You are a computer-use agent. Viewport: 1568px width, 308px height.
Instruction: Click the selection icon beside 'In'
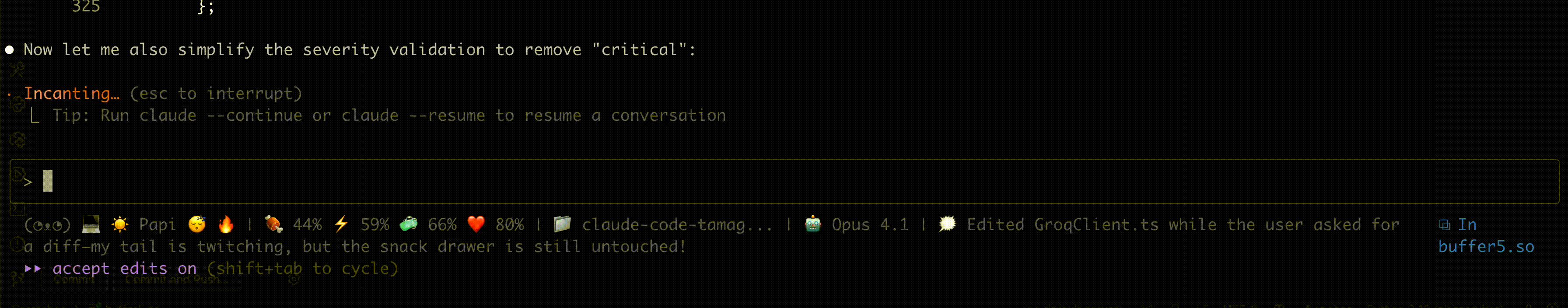(x=1445, y=225)
